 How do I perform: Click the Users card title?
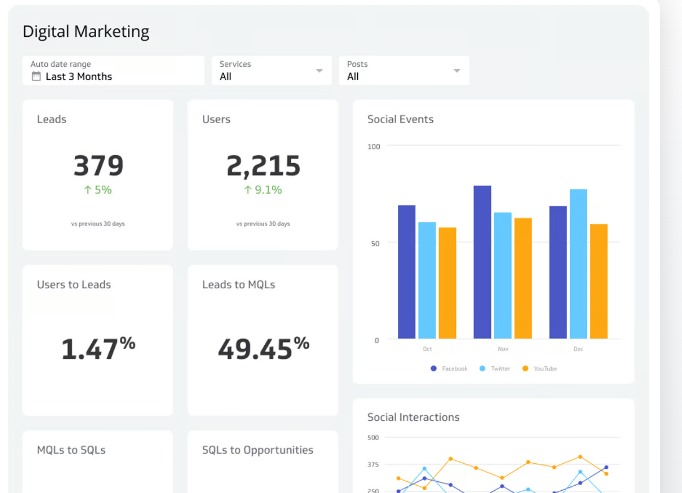click(216, 119)
